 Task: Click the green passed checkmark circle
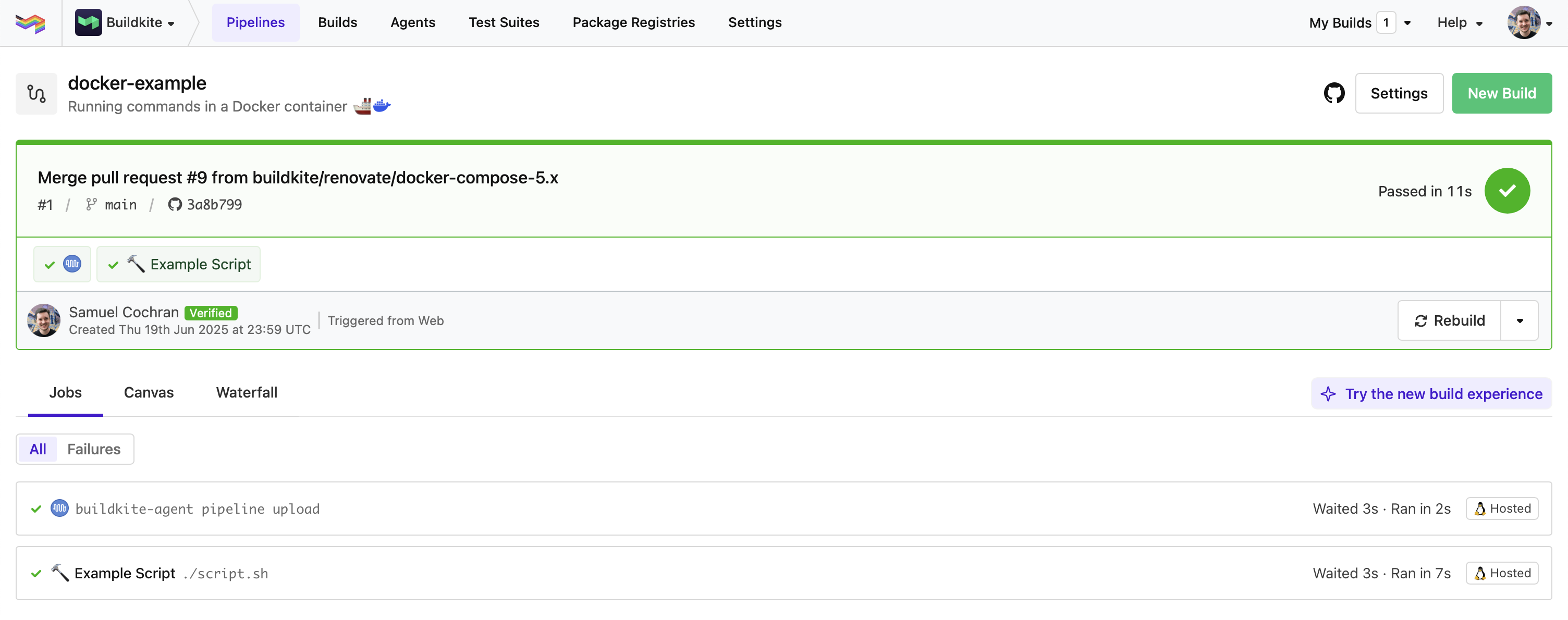[1506, 191]
